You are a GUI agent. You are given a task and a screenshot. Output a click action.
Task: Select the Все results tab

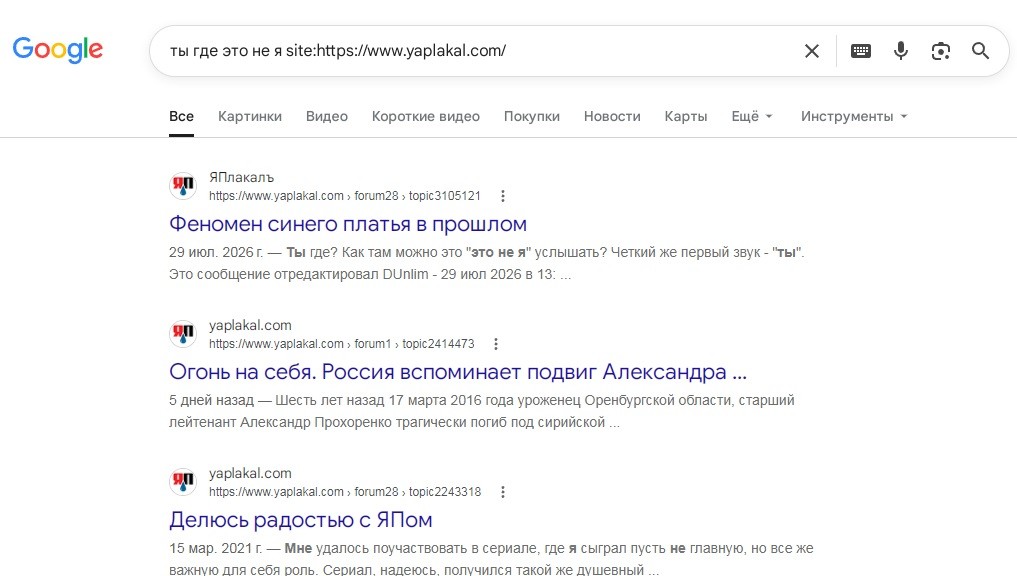182,117
